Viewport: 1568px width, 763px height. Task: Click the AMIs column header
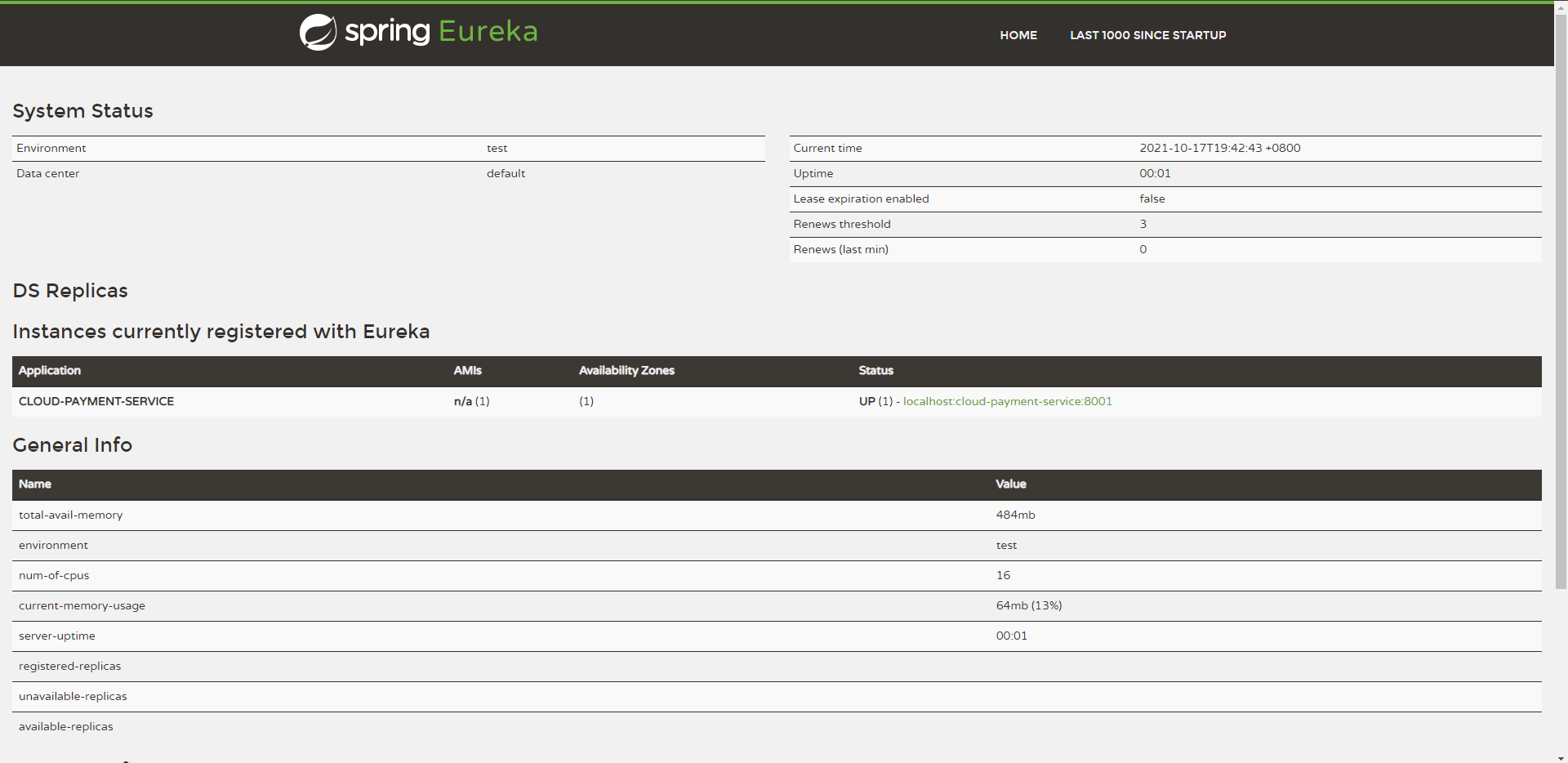468,370
